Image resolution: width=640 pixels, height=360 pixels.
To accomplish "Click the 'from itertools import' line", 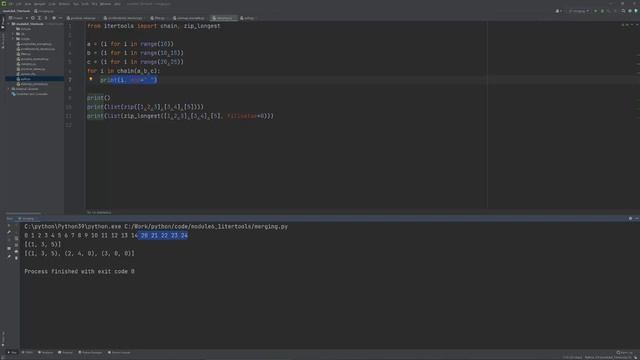I will click(153, 26).
